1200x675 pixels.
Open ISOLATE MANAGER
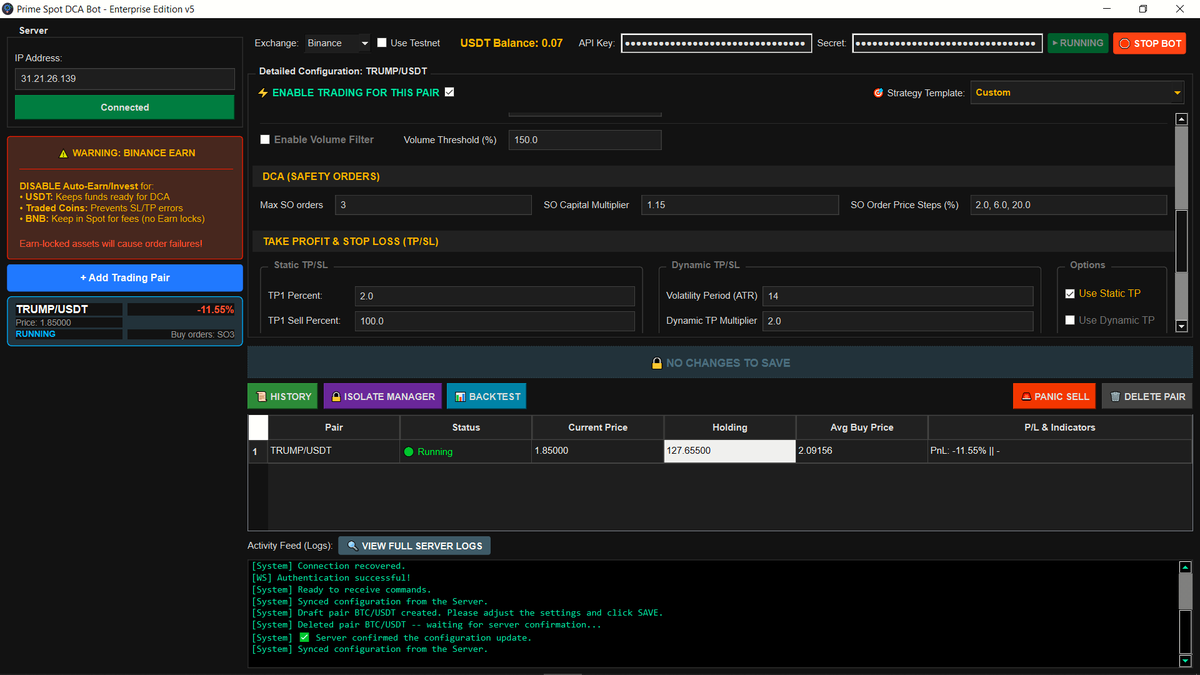[x=382, y=396]
